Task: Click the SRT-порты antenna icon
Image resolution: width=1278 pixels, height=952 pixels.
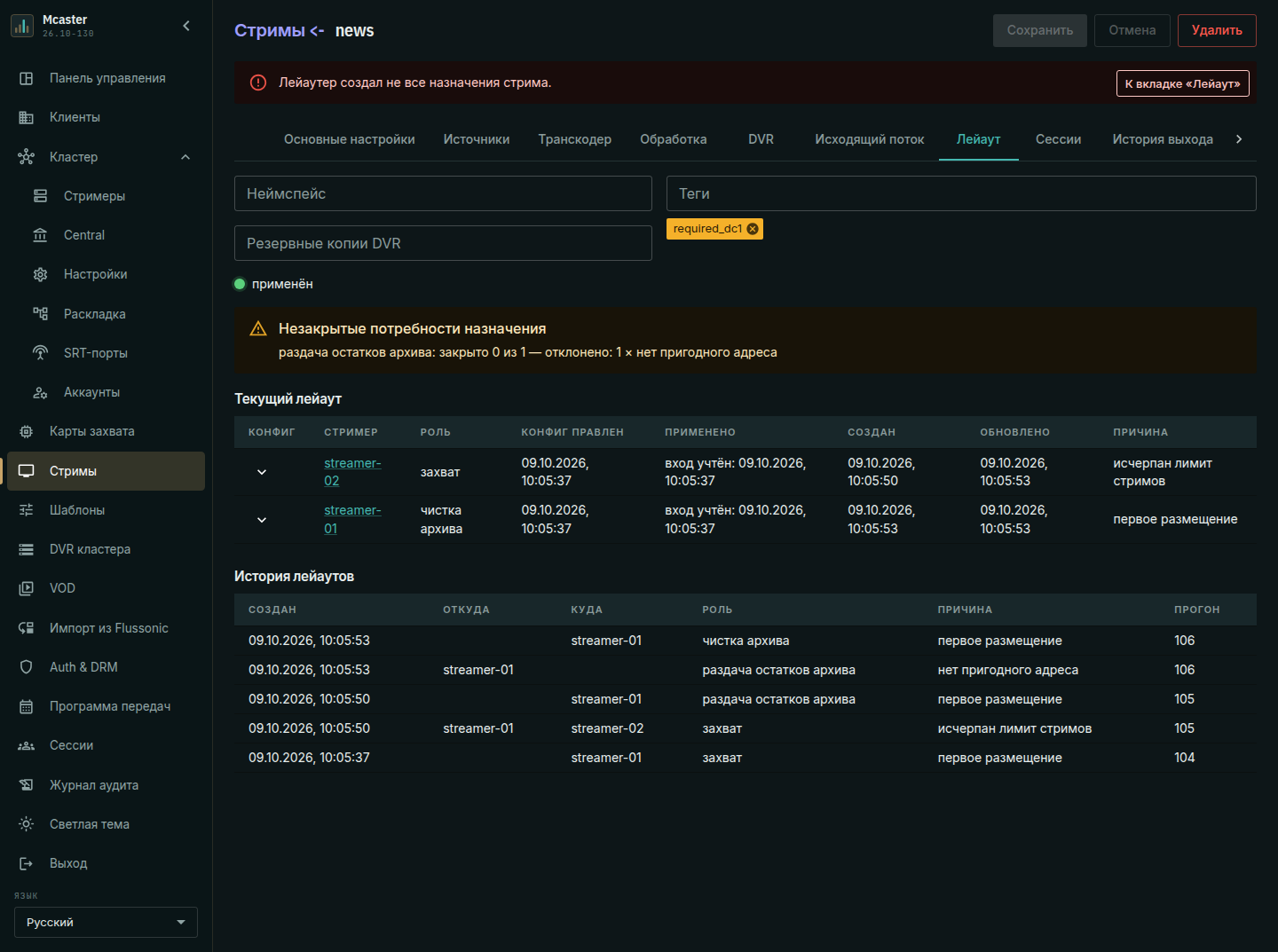Action: pyautogui.click(x=41, y=353)
